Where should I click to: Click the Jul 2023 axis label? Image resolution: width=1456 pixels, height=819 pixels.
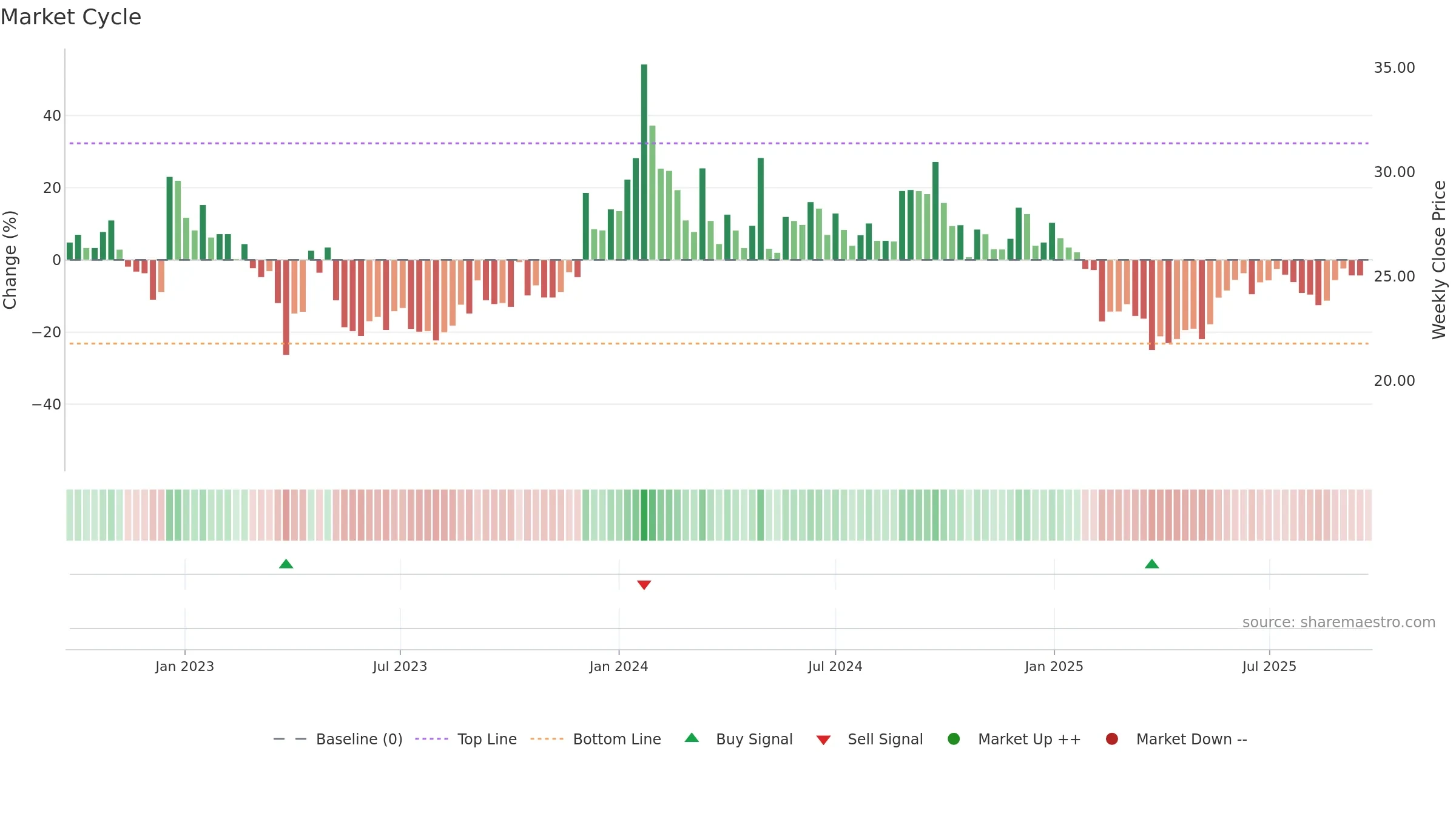400,666
